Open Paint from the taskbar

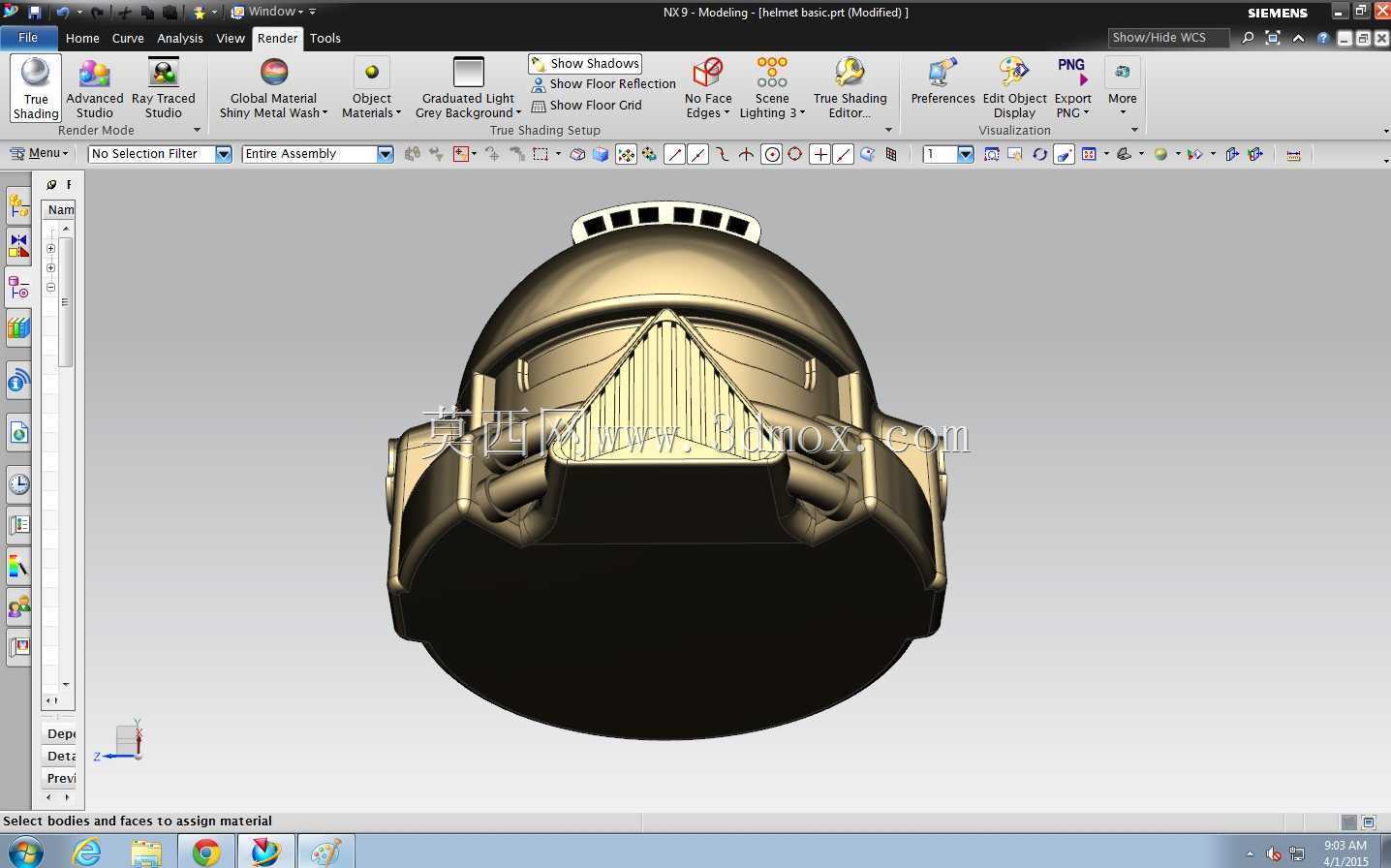325,852
